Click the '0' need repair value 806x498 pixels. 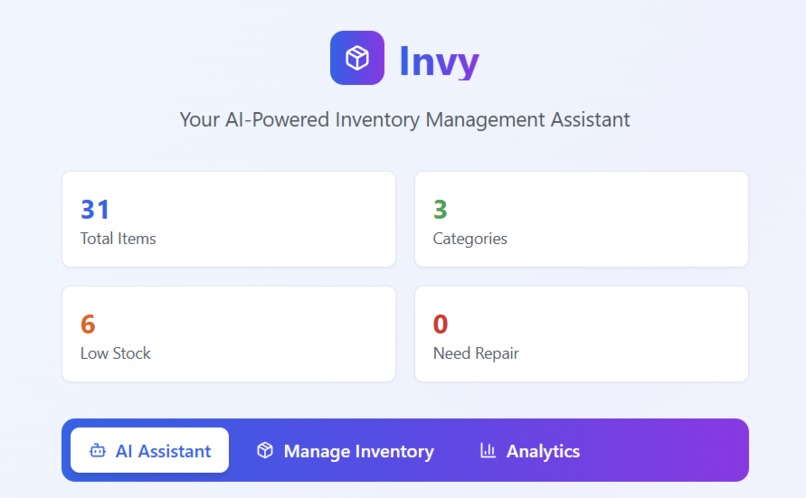point(441,324)
